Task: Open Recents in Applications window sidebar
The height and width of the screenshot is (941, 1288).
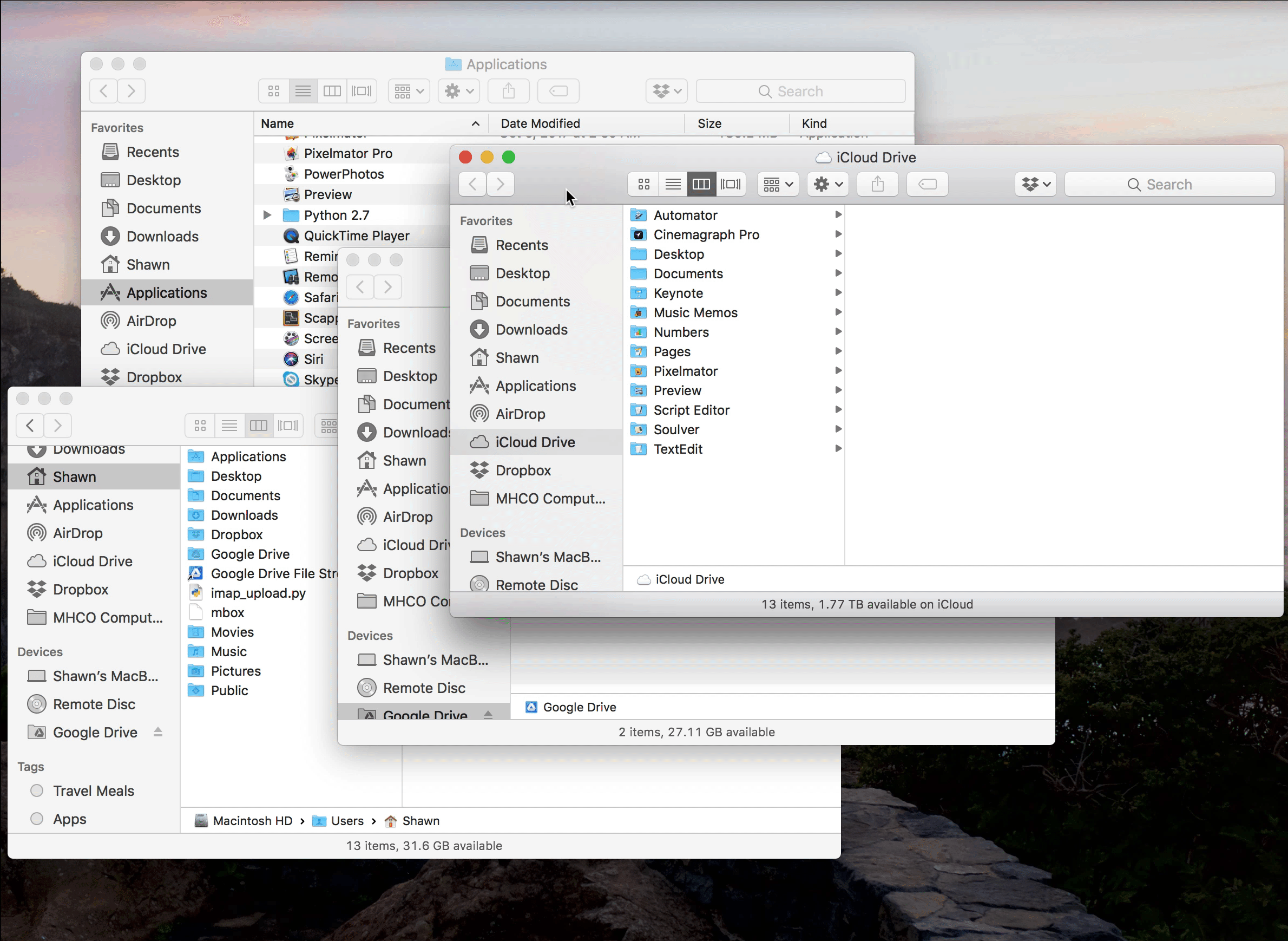Action: click(x=167, y=152)
